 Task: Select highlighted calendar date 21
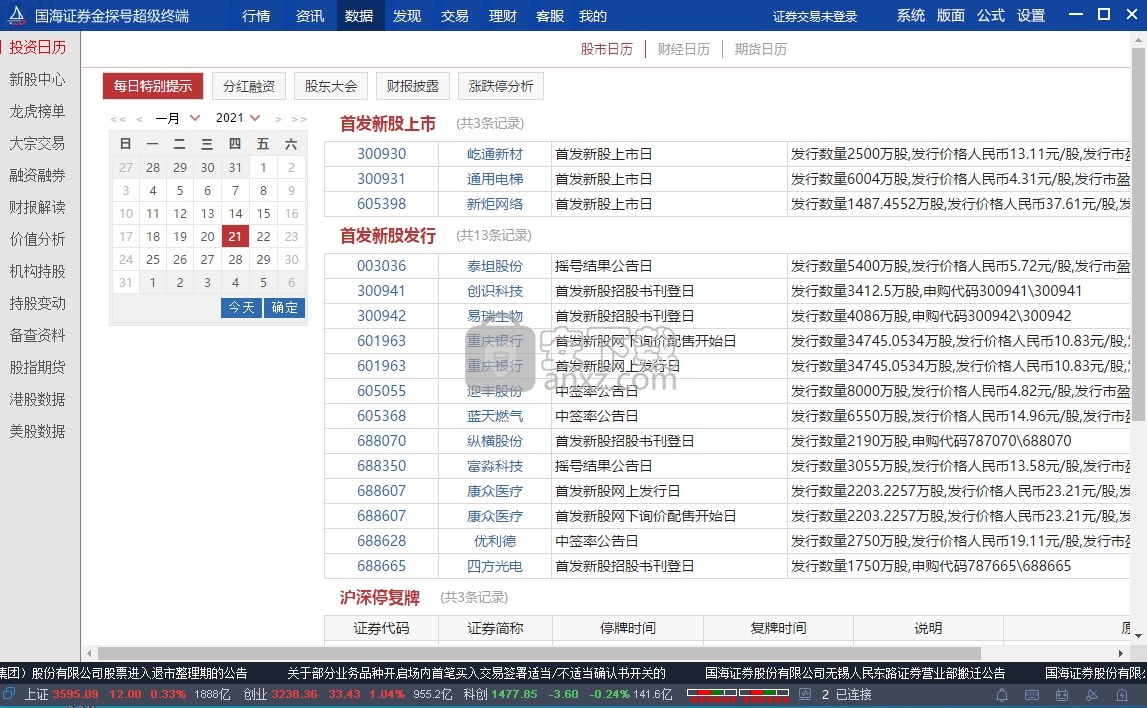point(235,236)
